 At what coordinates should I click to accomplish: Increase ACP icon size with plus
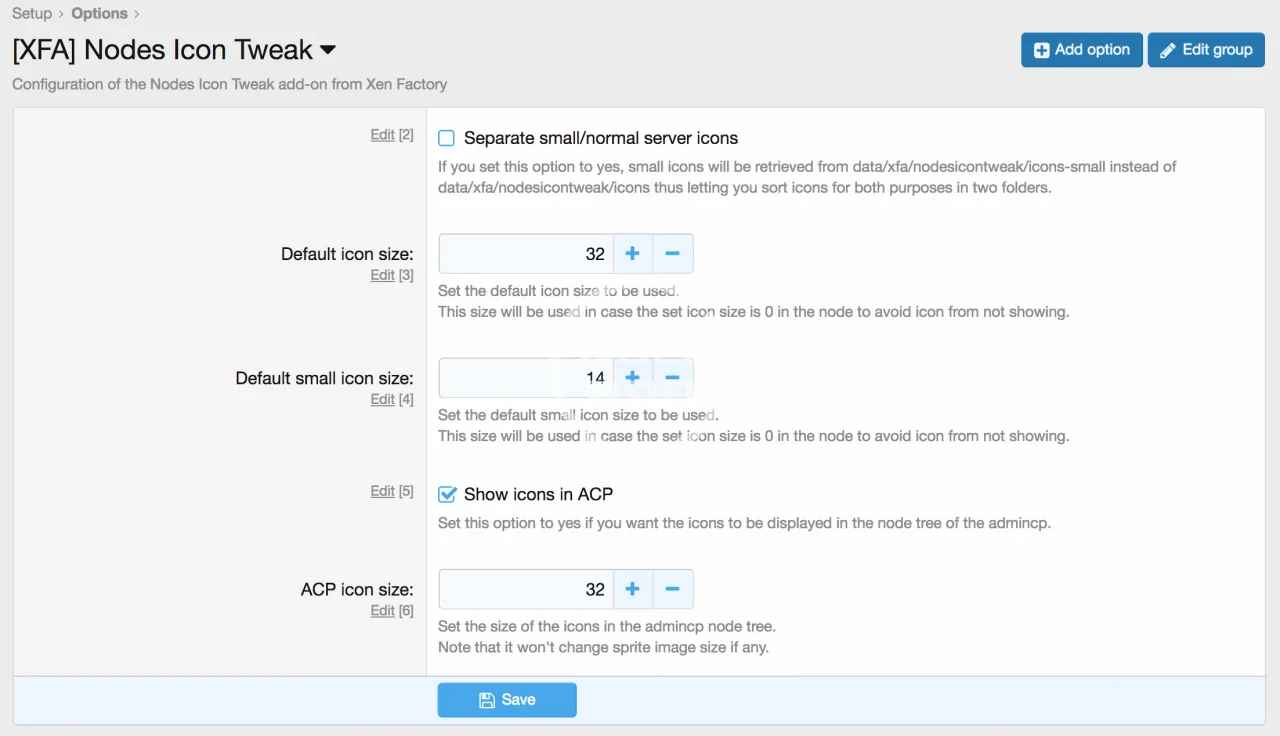[x=632, y=590]
